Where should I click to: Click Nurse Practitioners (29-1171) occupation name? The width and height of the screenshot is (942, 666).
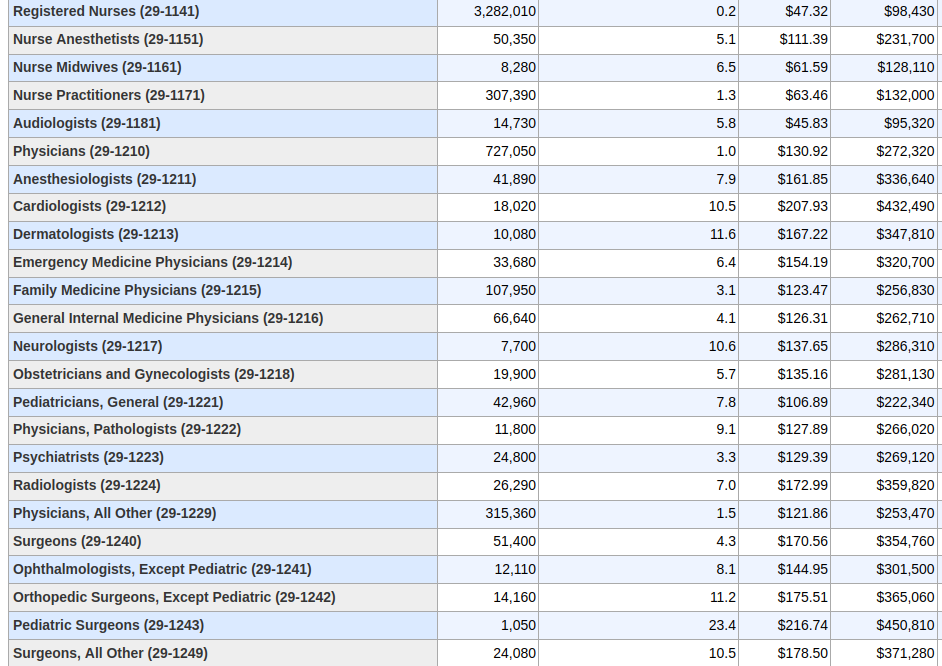coord(109,95)
